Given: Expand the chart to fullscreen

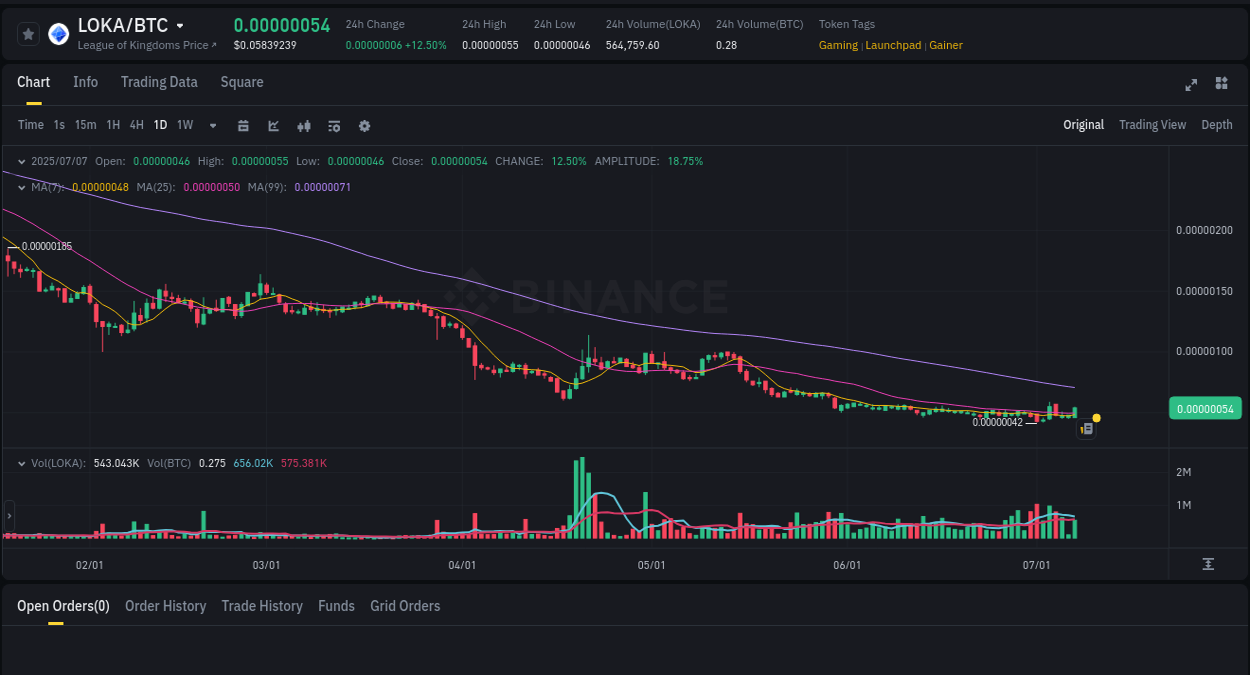Looking at the screenshot, I should click(x=1190, y=85).
